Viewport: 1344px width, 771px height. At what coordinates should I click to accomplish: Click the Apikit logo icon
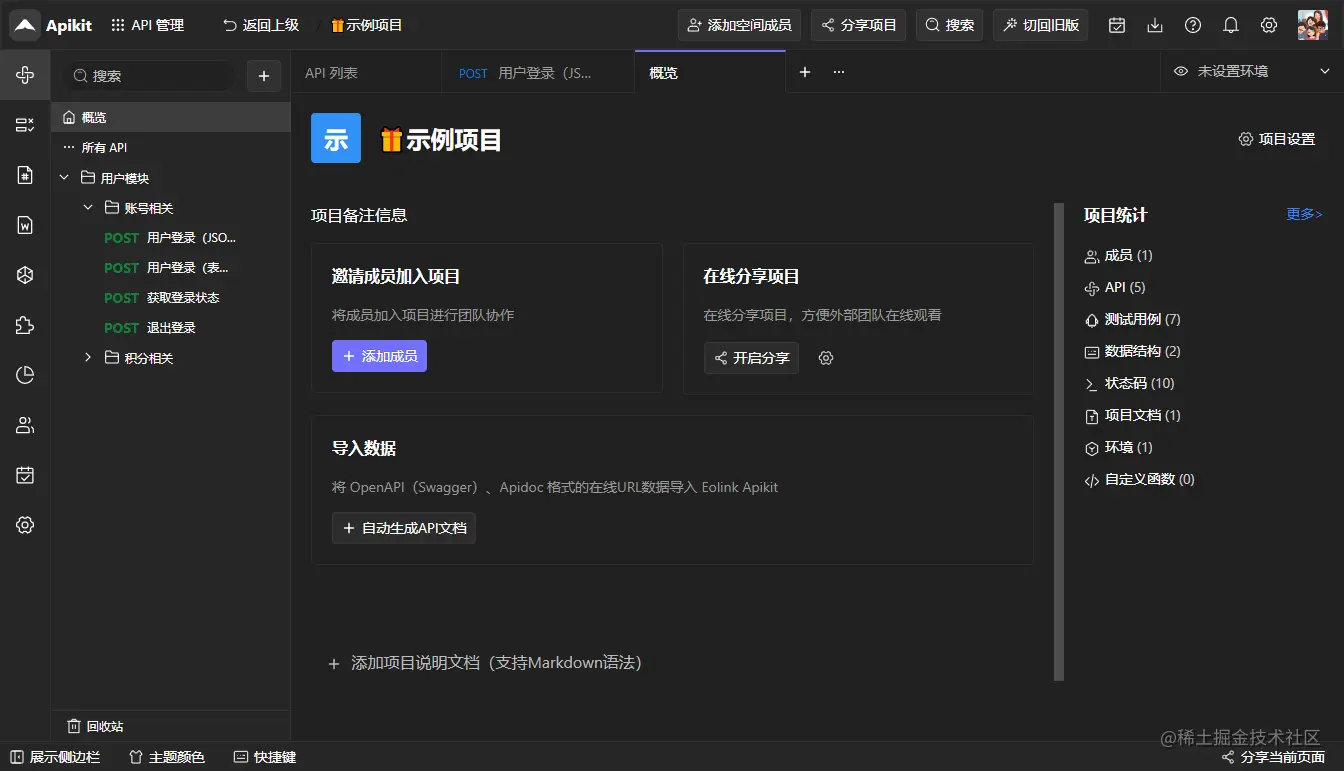[x=26, y=25]
